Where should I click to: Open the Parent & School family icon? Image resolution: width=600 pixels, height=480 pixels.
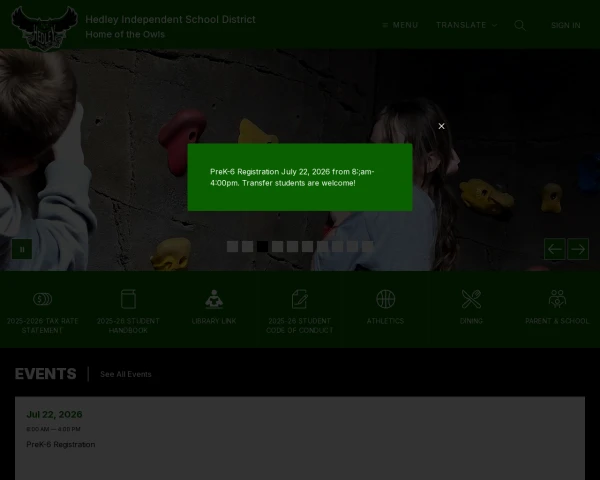click(557, 299)
